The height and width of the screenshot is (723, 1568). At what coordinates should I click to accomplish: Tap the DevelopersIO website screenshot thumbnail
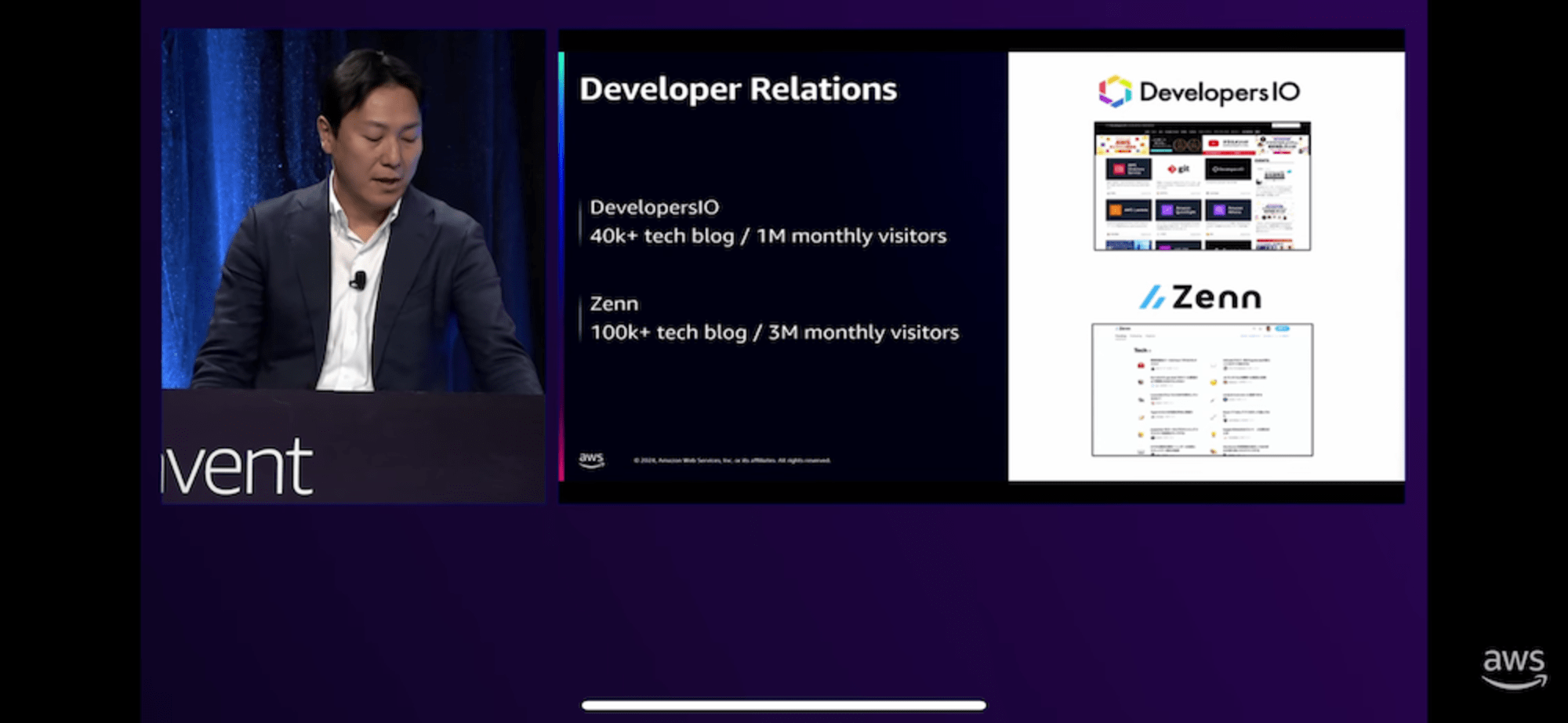pyautogui.click(x=1202, y=186)
